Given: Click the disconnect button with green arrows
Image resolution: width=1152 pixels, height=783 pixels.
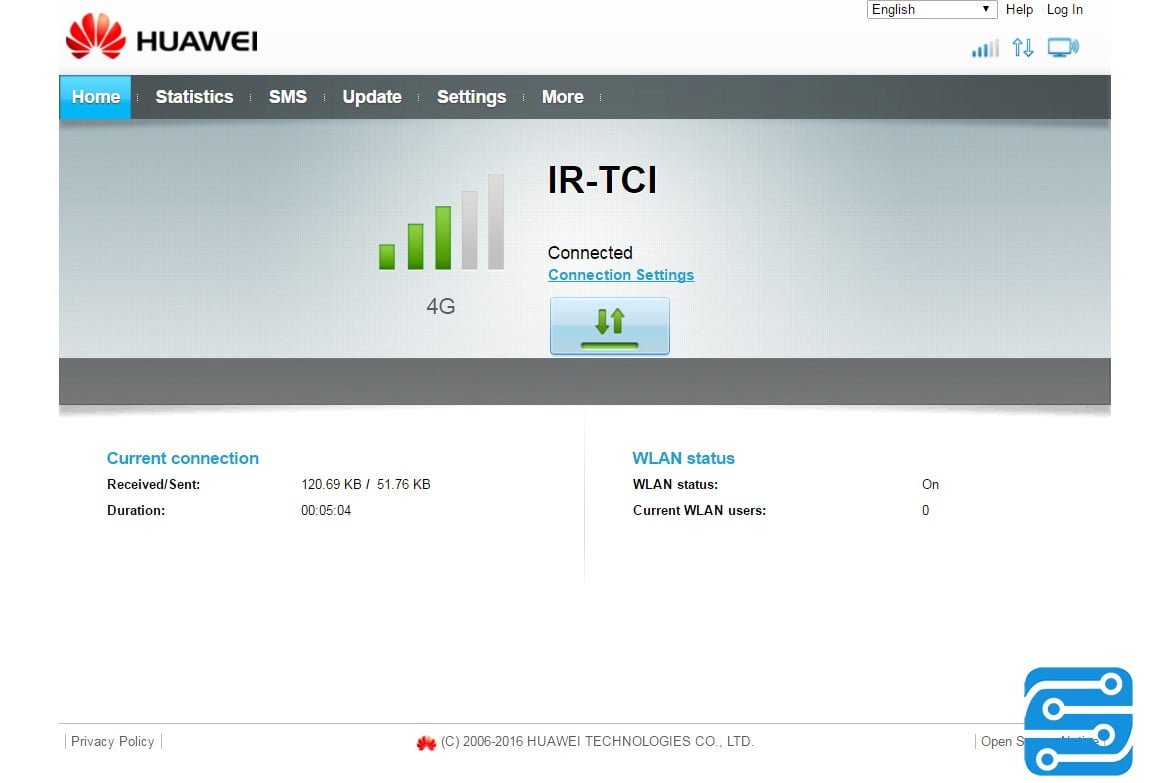Looking at the screenshot, I should click(x=609, y=325).
